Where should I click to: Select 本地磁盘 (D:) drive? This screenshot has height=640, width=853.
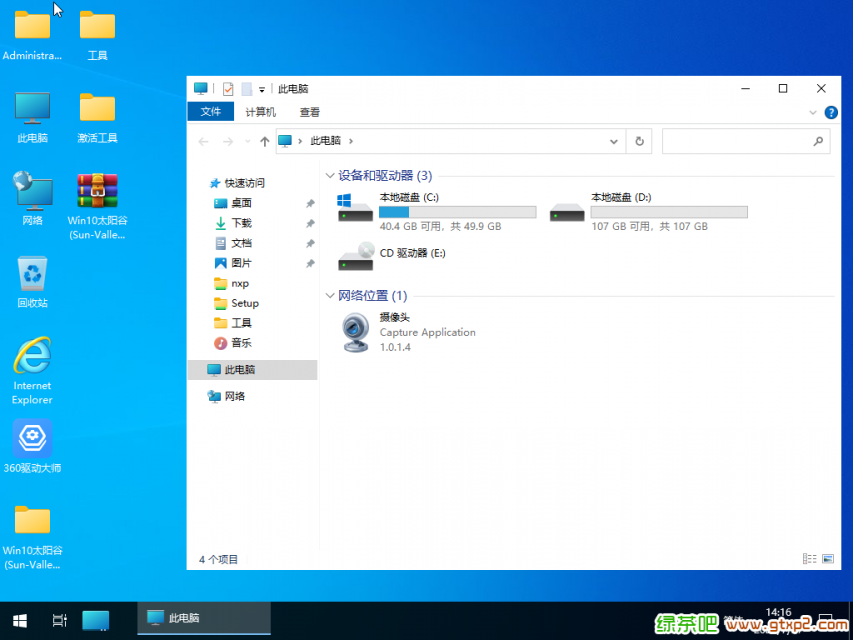click(x=648, y=212)
